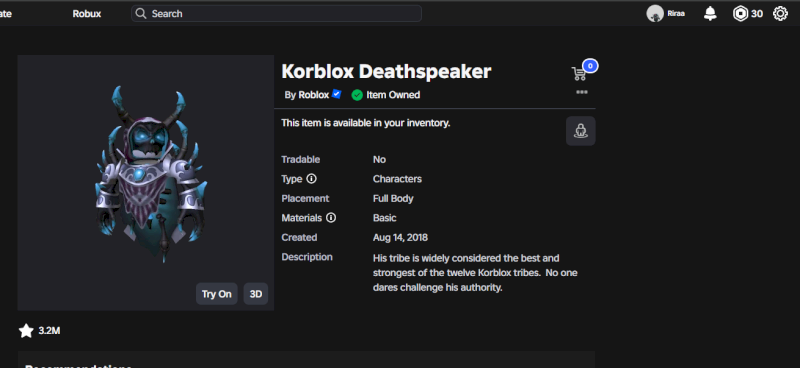
Task: Click the cart badge showing 0
Action: [x=590, y=66]
